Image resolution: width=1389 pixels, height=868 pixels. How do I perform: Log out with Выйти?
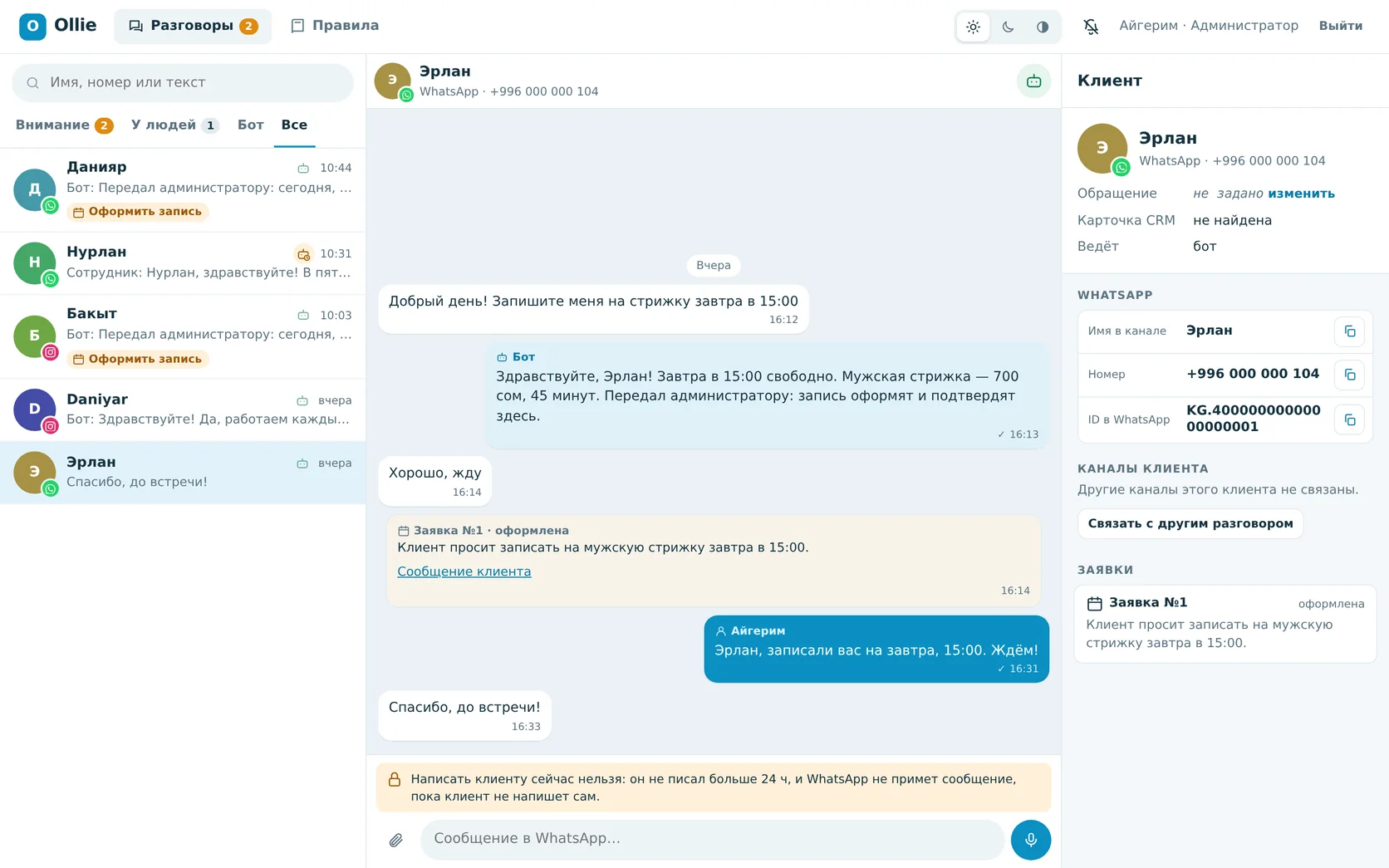click(x=1340, y=26)
